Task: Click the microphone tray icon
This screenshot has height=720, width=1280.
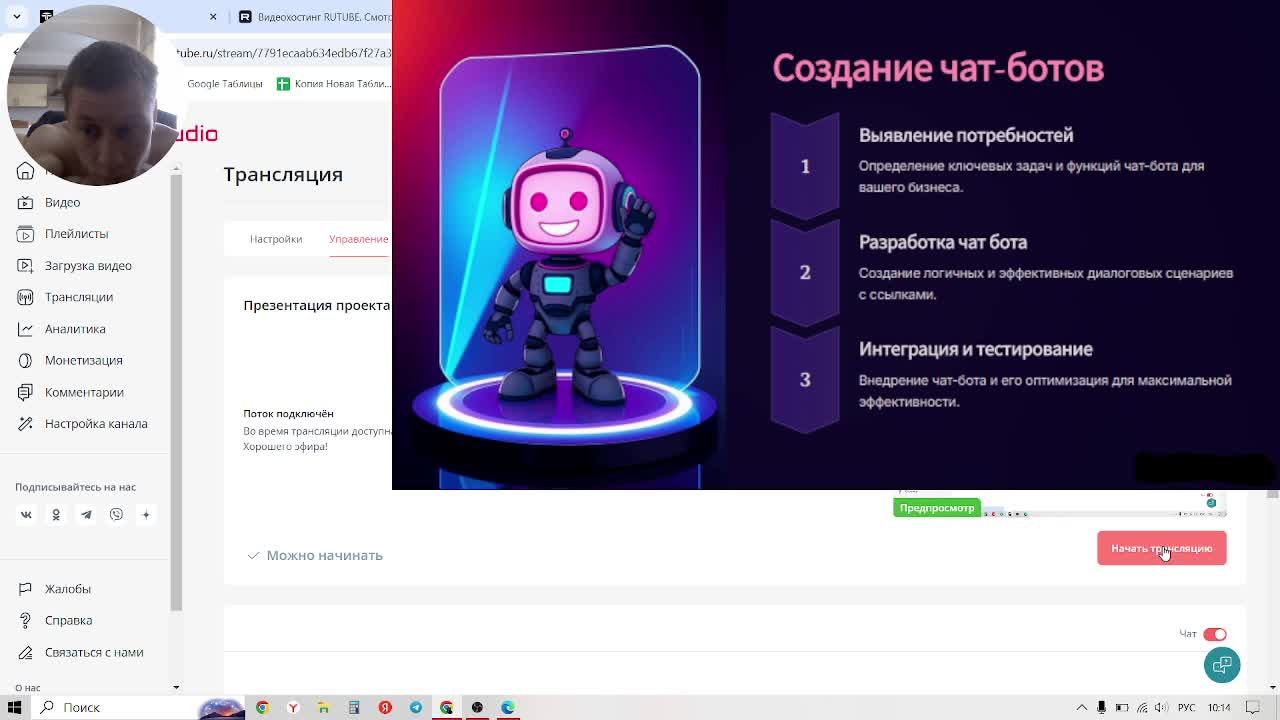Action: coord(1101,707)
